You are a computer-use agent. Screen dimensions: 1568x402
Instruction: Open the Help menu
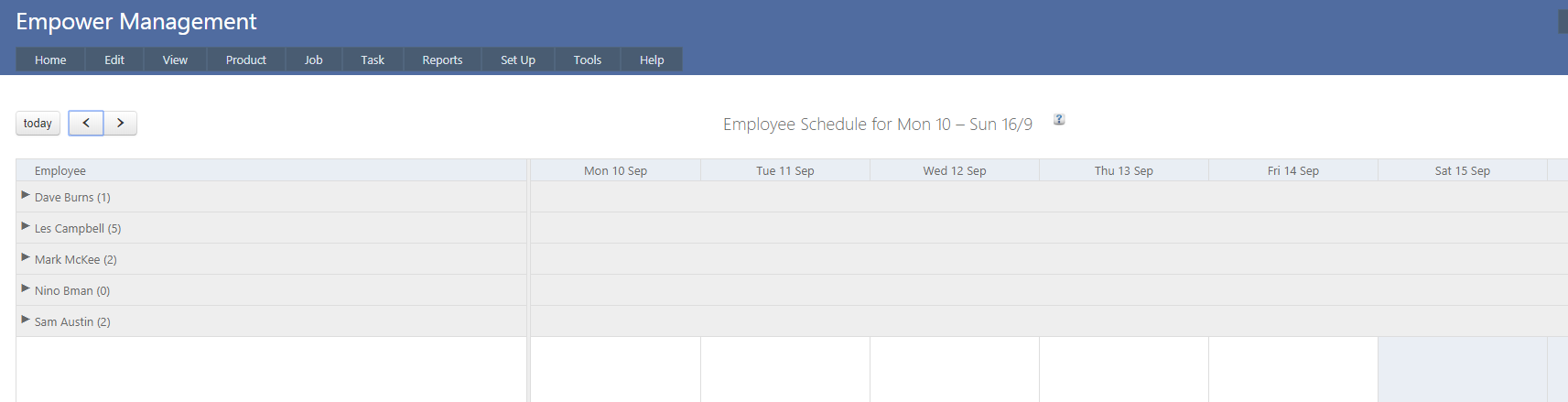(x=652, y=60)
